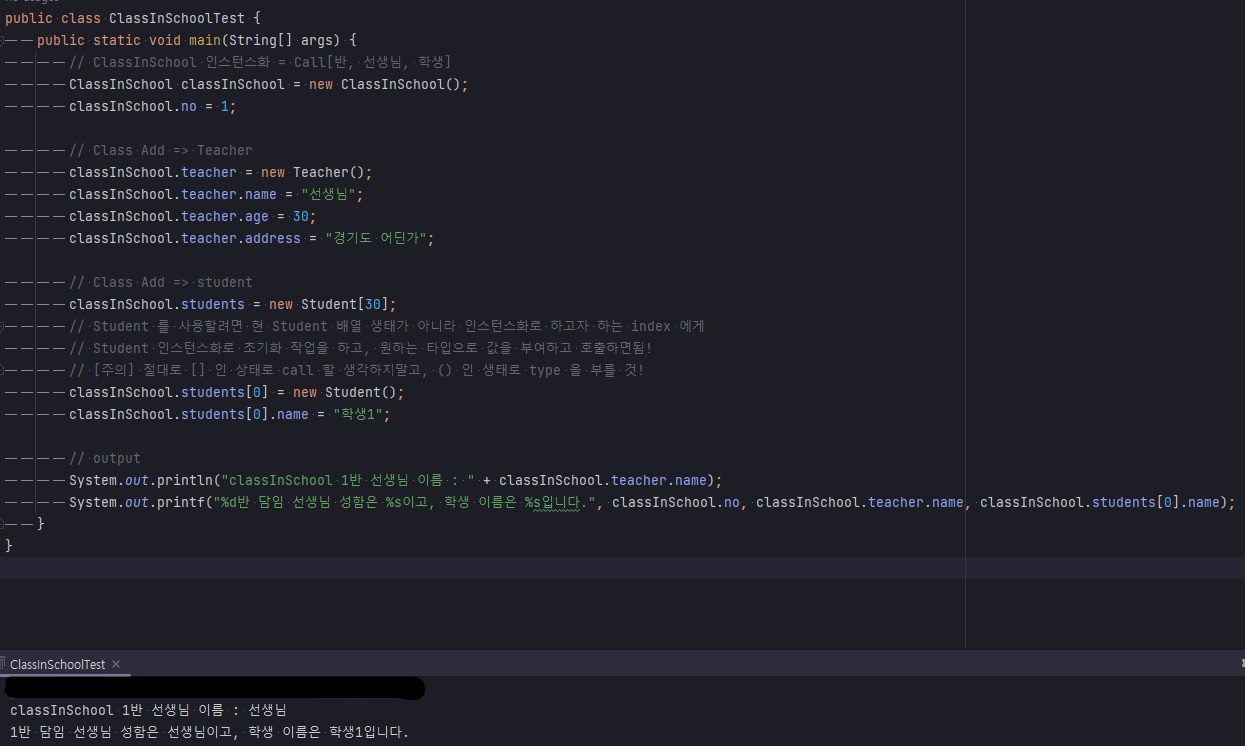This screenshot has height=746, width=1245.
Task: Click 'classInSchool.students[0].name' printf argument
Action: tap(1100, 503)
